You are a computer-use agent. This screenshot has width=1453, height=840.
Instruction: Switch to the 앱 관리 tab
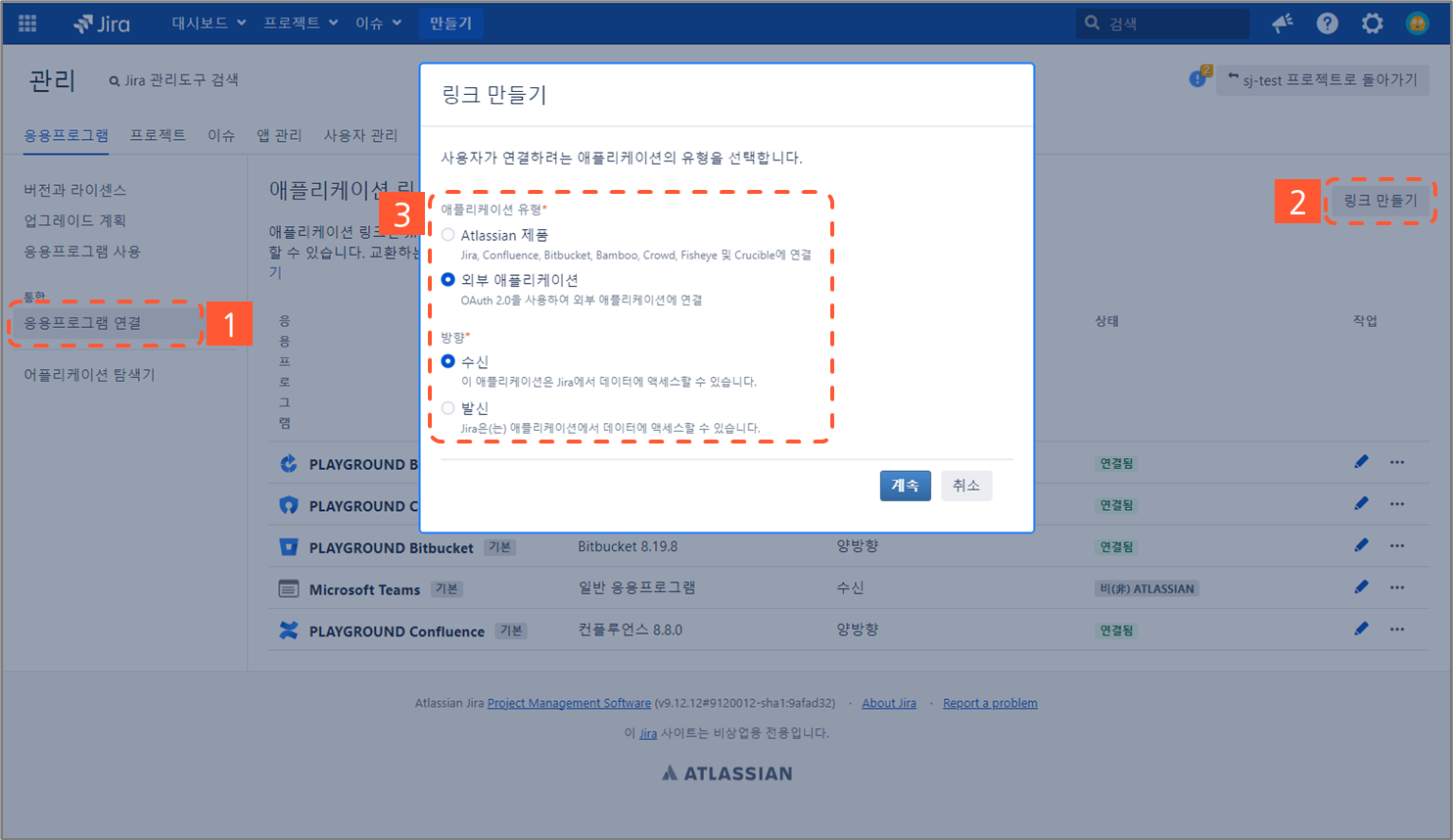coord(279,135)
